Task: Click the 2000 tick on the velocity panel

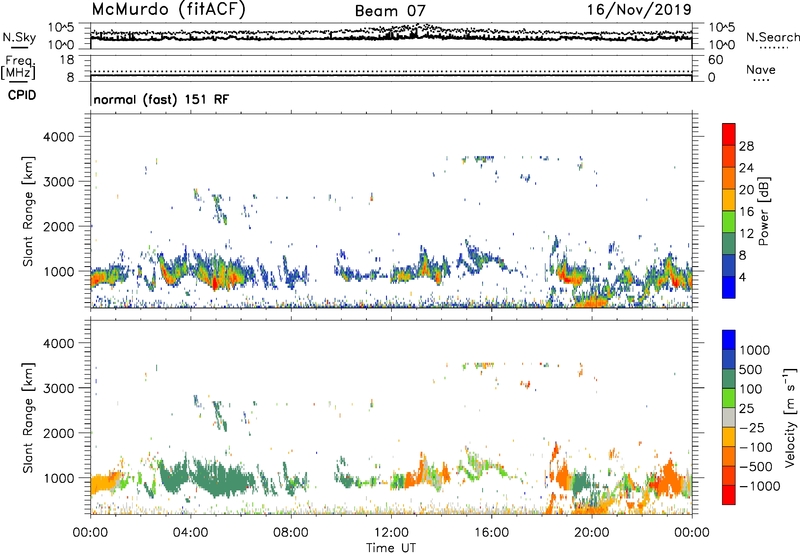Action: [59, 433]
